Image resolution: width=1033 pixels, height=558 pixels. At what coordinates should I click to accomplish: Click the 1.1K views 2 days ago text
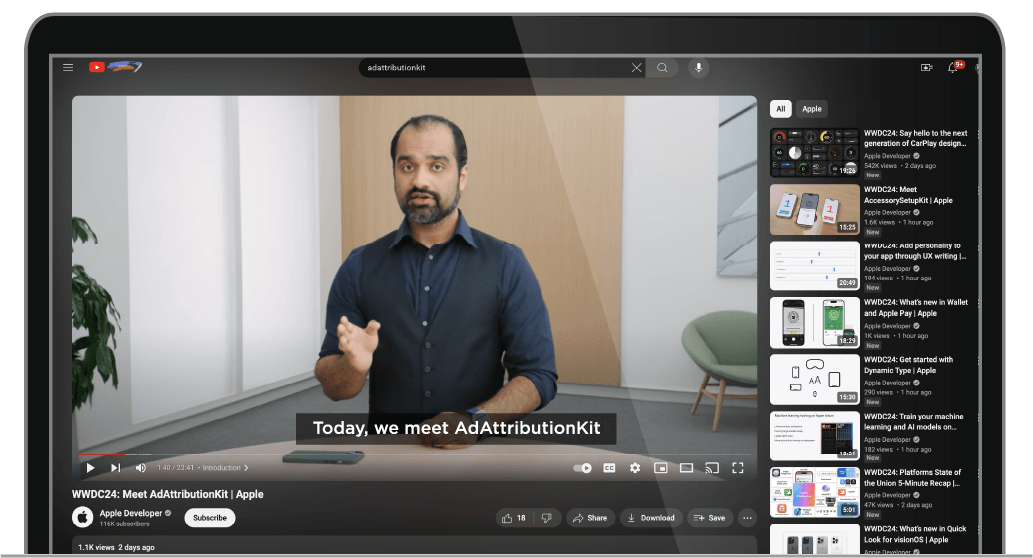point(117,547)
